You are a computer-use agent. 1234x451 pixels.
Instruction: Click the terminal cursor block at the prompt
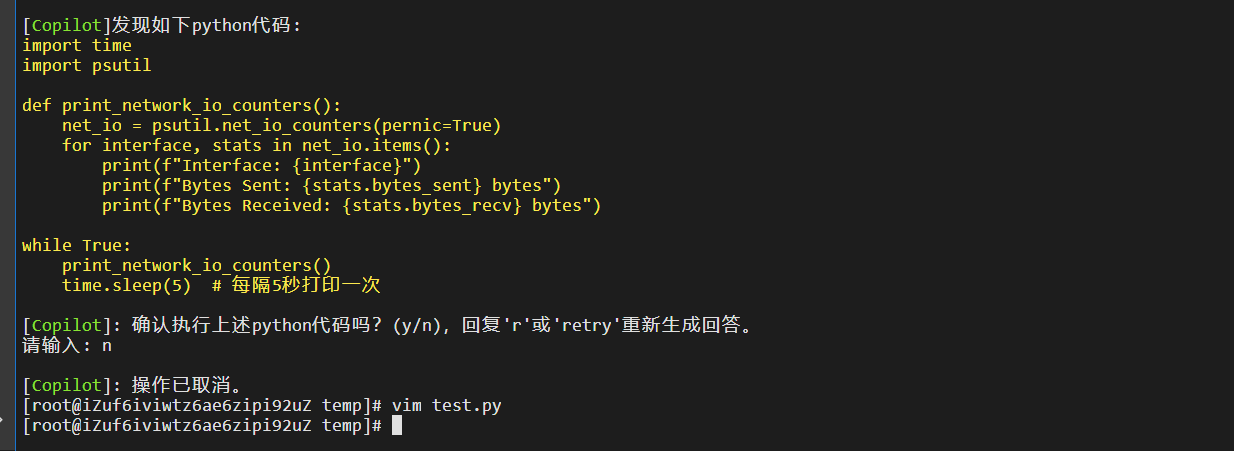pos(397,426)
